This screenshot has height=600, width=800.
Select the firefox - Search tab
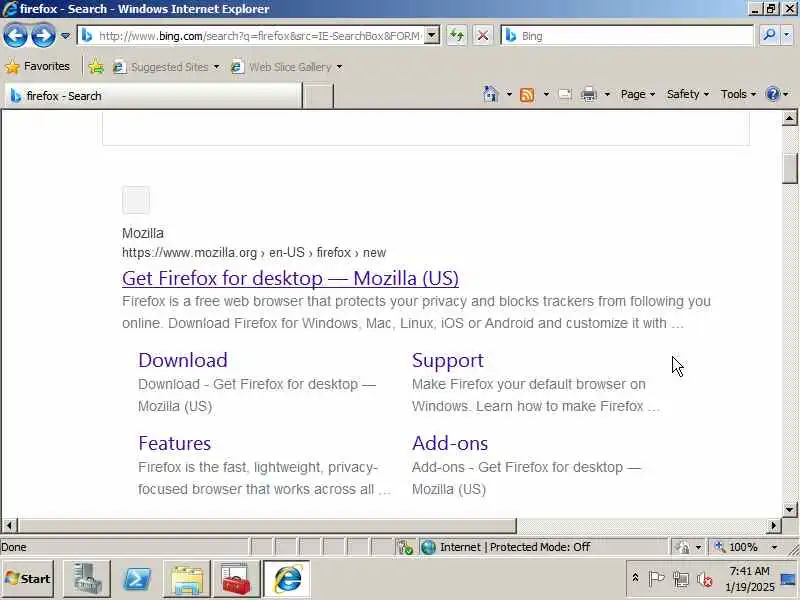point(153,96)
